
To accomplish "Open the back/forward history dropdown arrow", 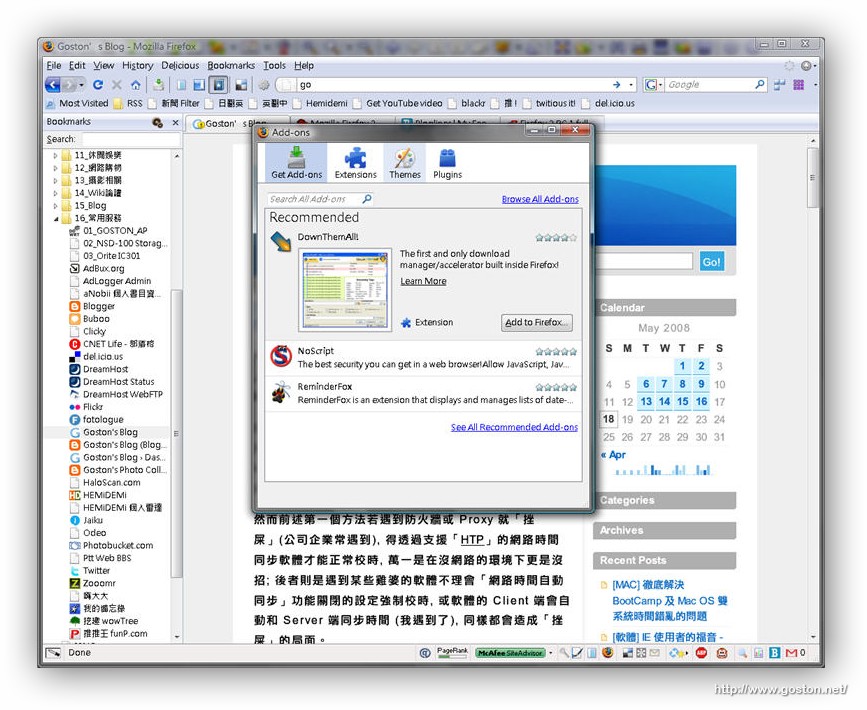I will 81,85.
